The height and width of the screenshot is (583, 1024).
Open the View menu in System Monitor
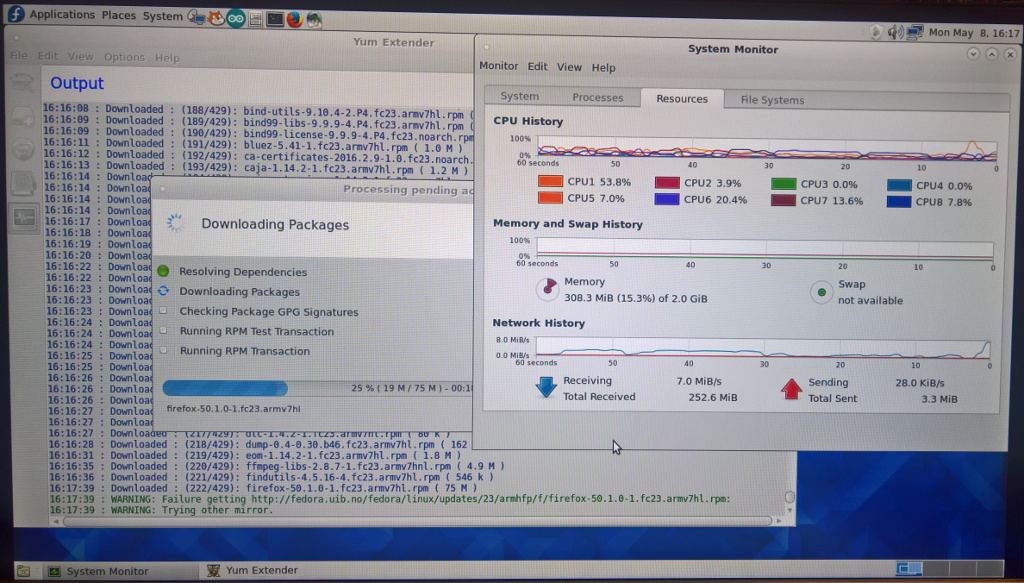569,67
